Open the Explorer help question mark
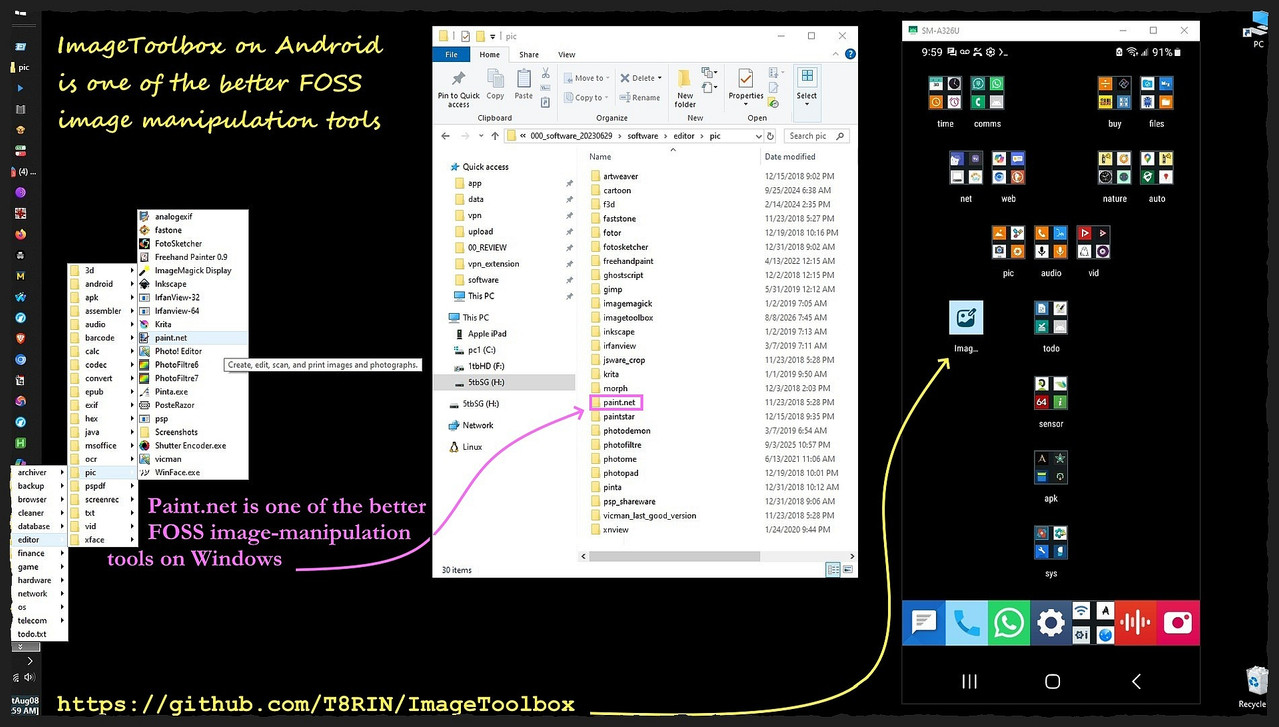The height and width of the screenshot is (727, 1279). [x=849, y=55]
